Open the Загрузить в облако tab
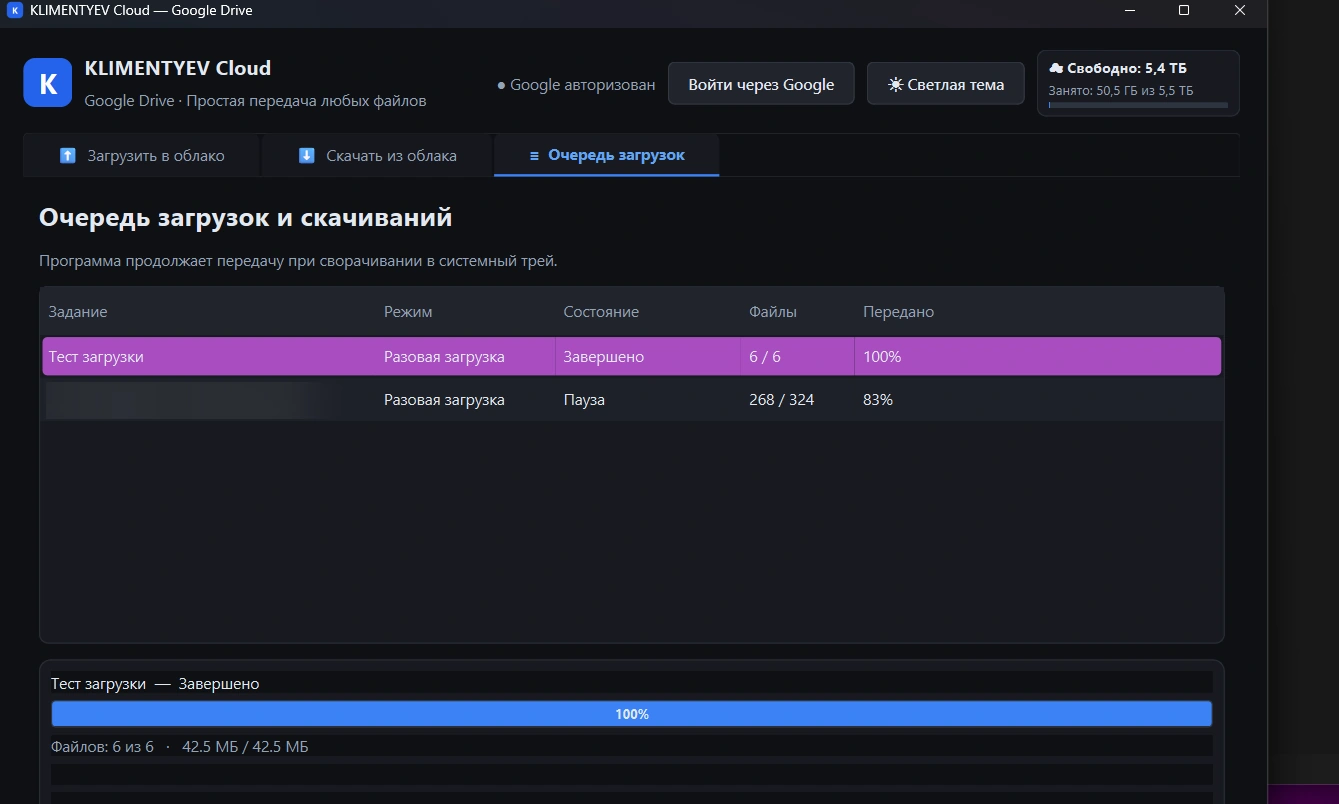This screenshot has height=804, width=1339. pos(141,156)
